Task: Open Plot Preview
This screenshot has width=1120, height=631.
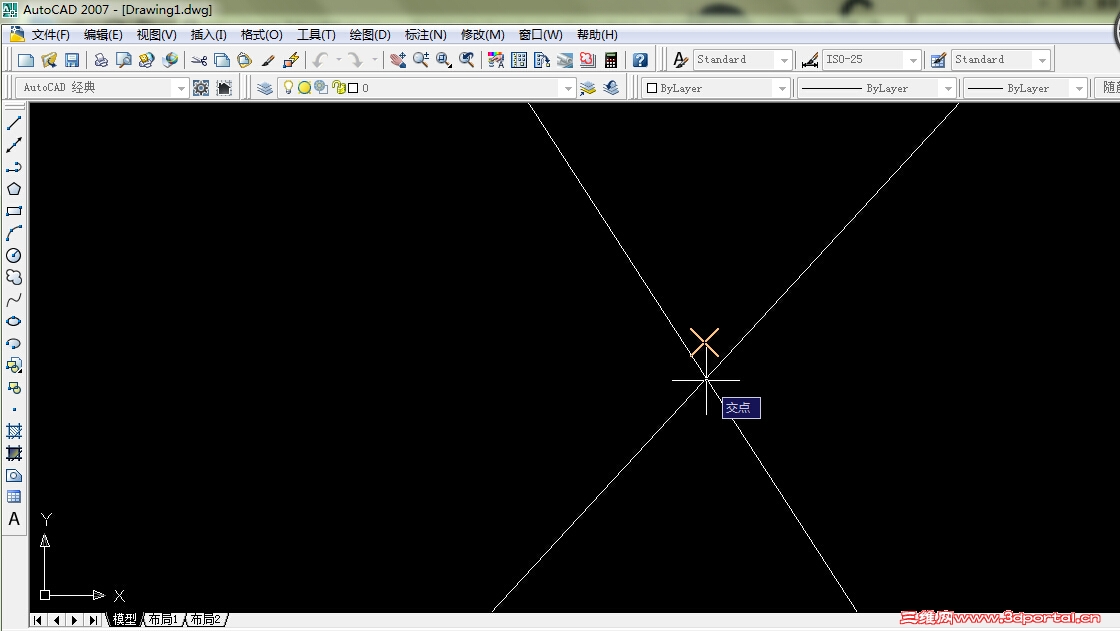Action: pos(124,60)
